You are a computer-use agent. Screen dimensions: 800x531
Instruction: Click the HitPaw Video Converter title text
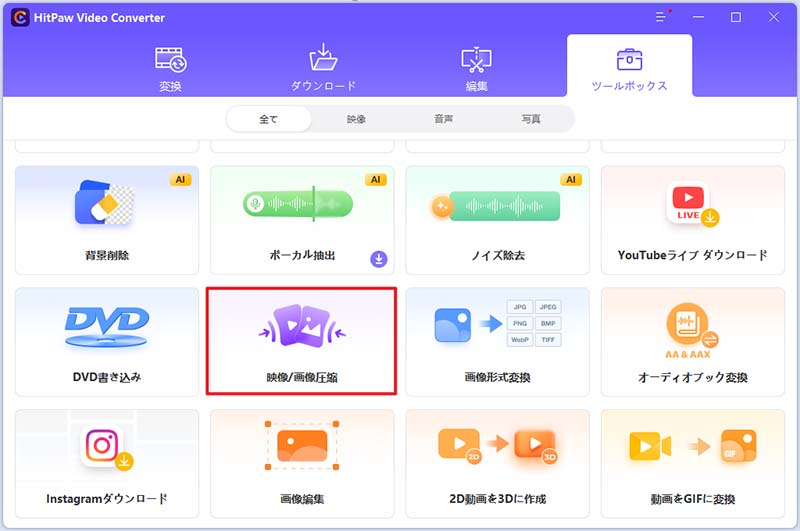click(x=99, y=18)
